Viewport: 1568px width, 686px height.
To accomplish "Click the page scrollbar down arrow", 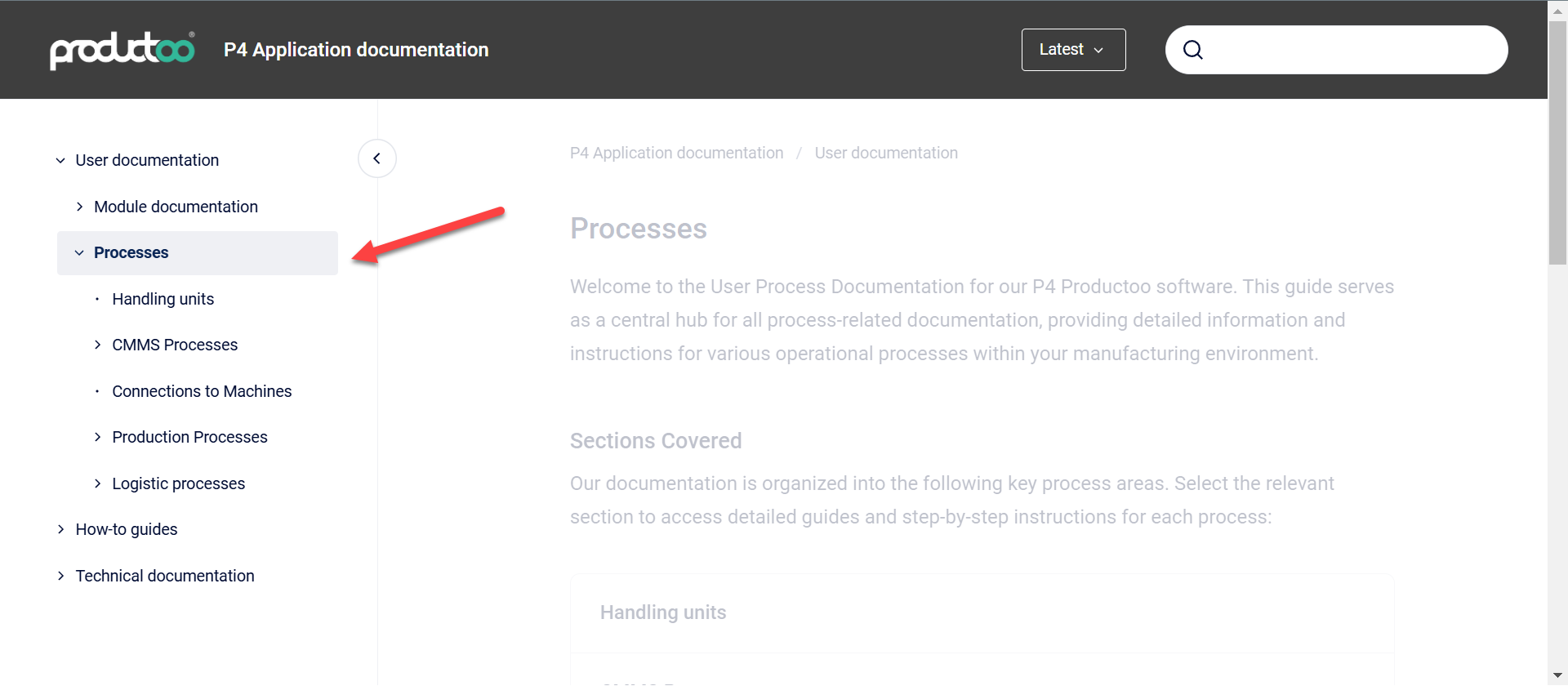I will pyautogui.click(x=1557, y=675).
